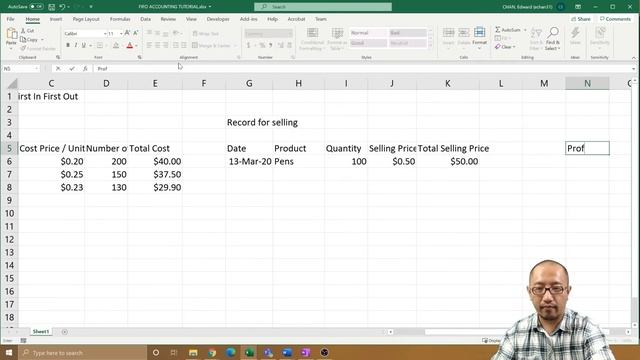Click the formula bar containing Prof
Viewport: 640px width, 360px height.
(362, 69)
